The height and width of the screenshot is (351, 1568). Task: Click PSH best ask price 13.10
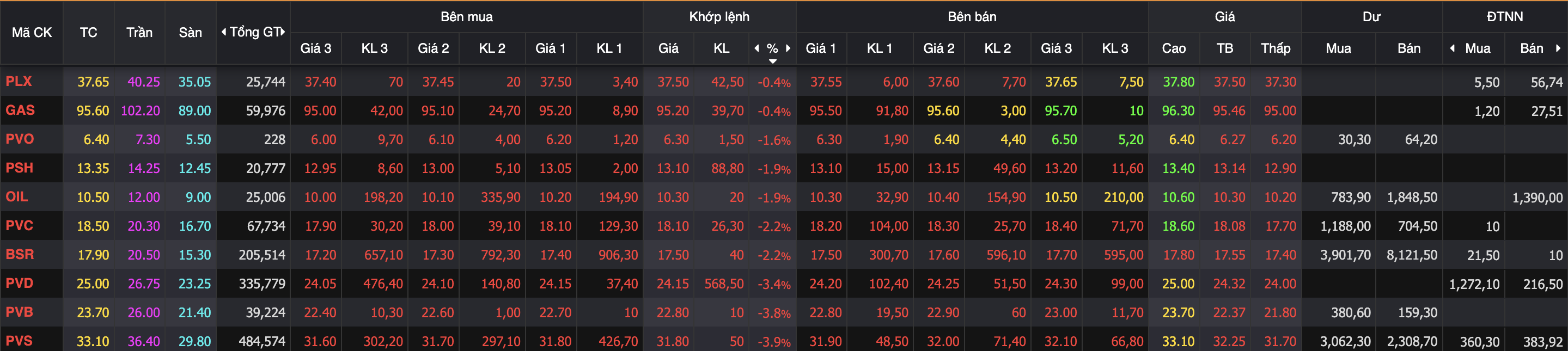tap(825, 168)
